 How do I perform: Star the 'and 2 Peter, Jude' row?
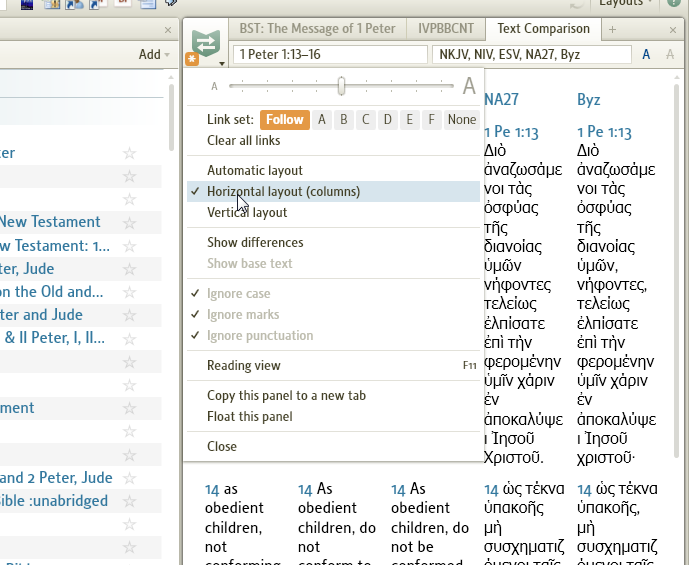click(x=129, y=478)
